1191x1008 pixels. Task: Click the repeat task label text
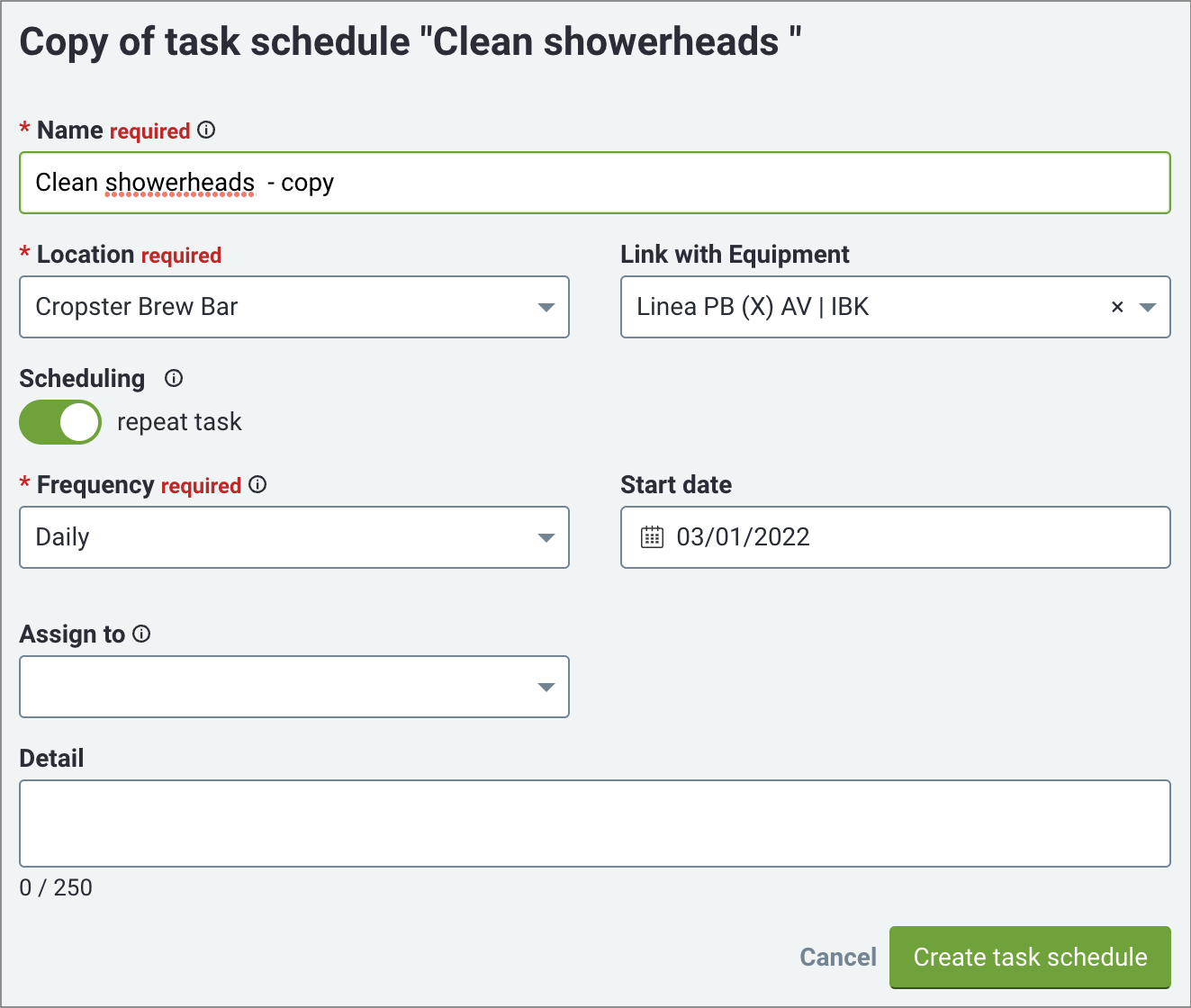[179, 422]
